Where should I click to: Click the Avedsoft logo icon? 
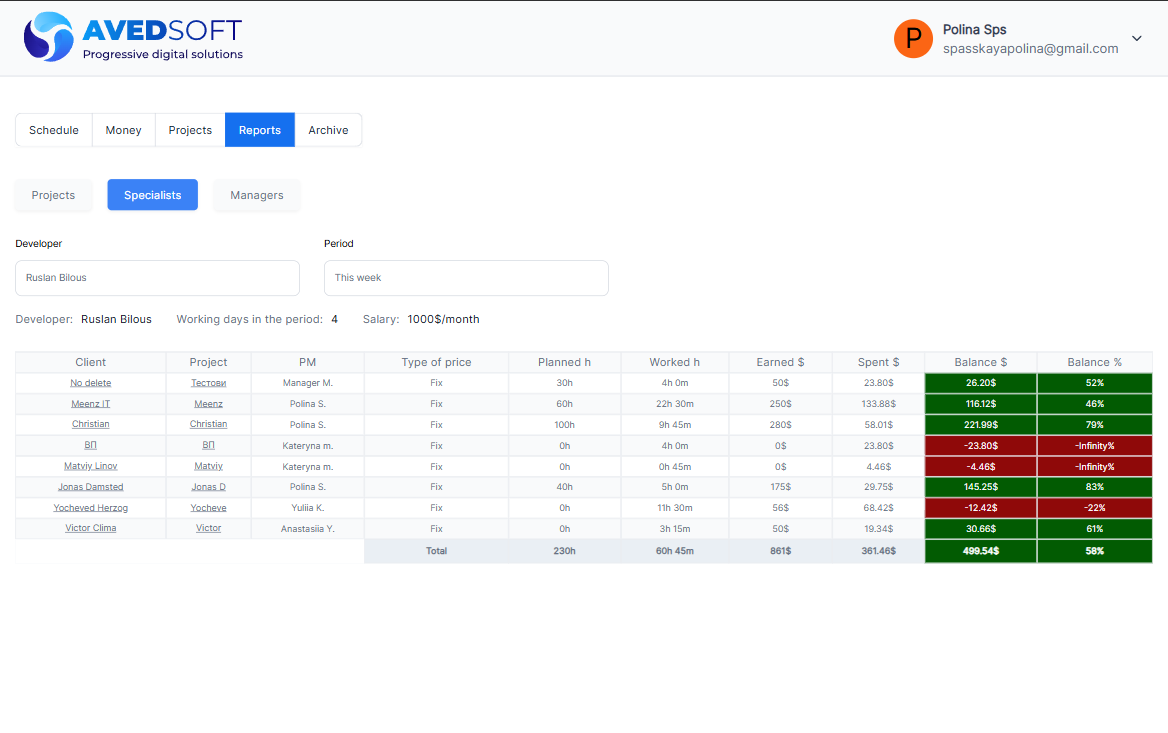pyautogui.click(x=49, y=38)
